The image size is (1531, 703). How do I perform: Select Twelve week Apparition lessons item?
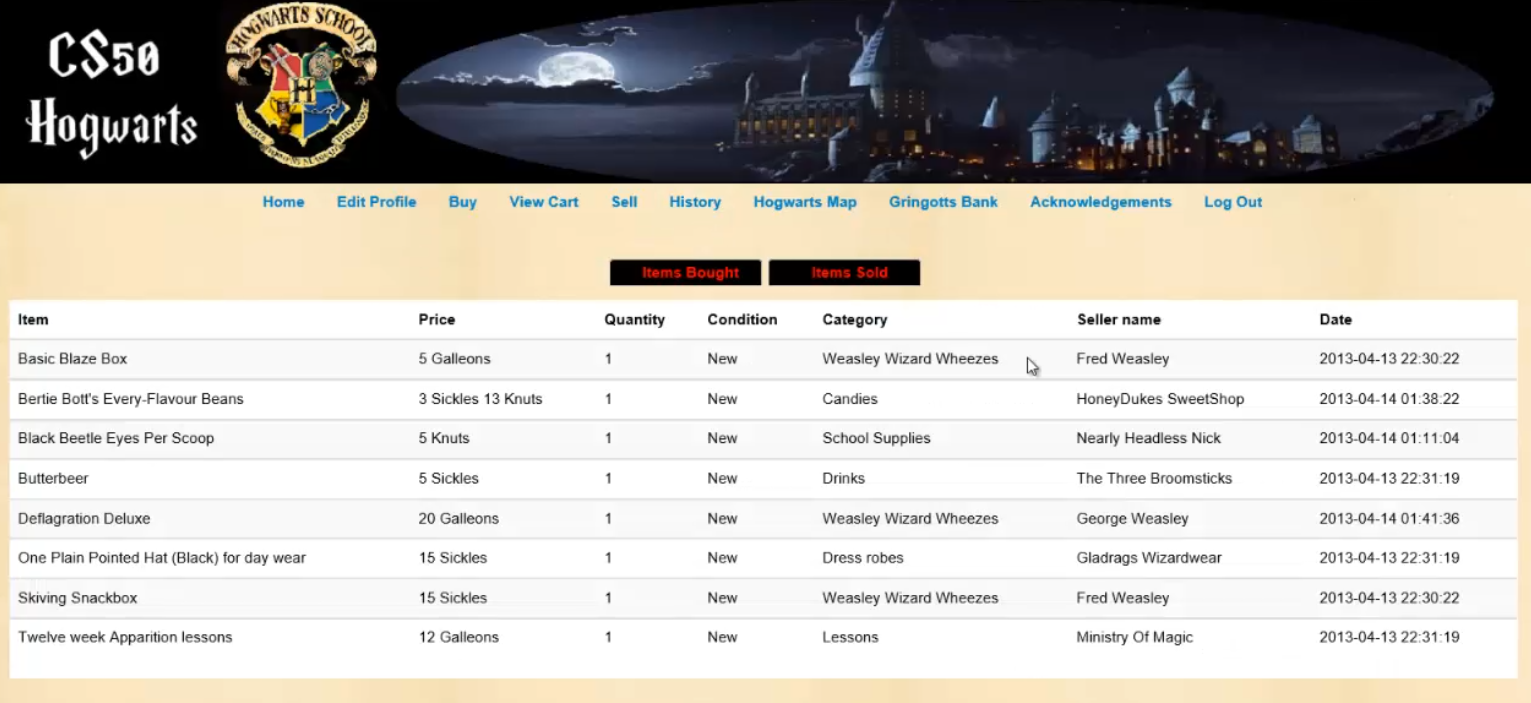click(x=125, y=637)
